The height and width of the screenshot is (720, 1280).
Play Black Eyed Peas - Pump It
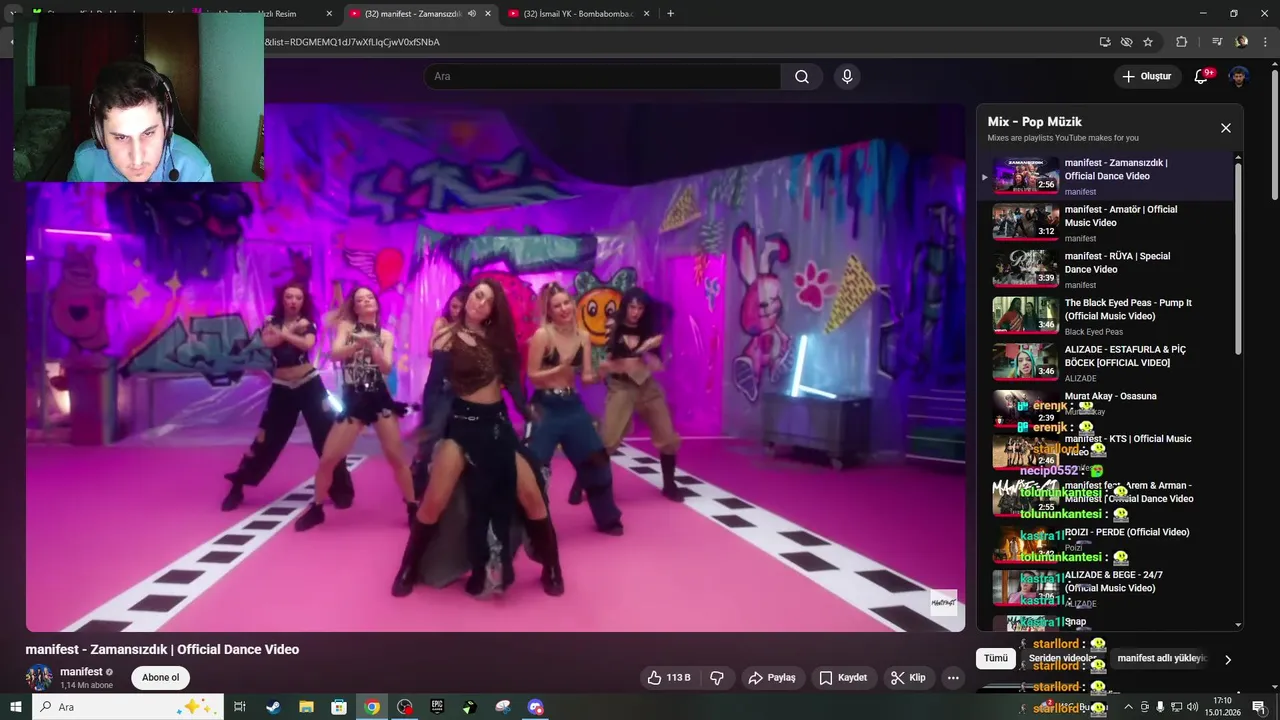[1105, 317]
